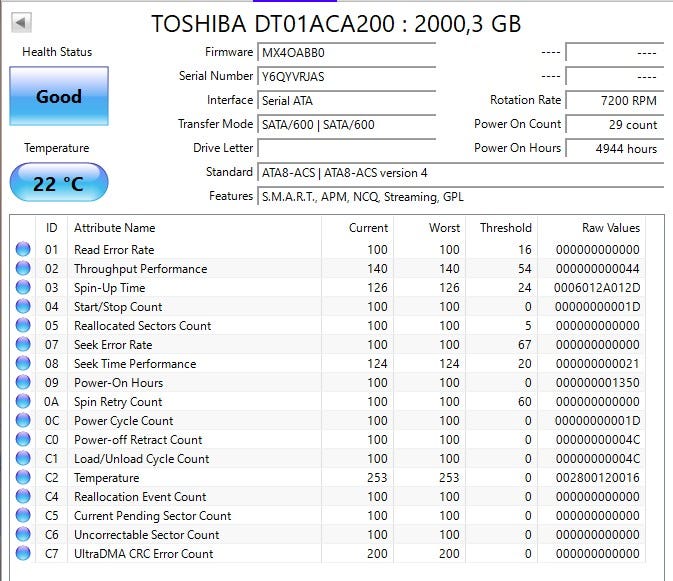The height and width of the screenshot is (581, 673).
Task: Click raw value 0006012A012D
Action: (597, 287)
